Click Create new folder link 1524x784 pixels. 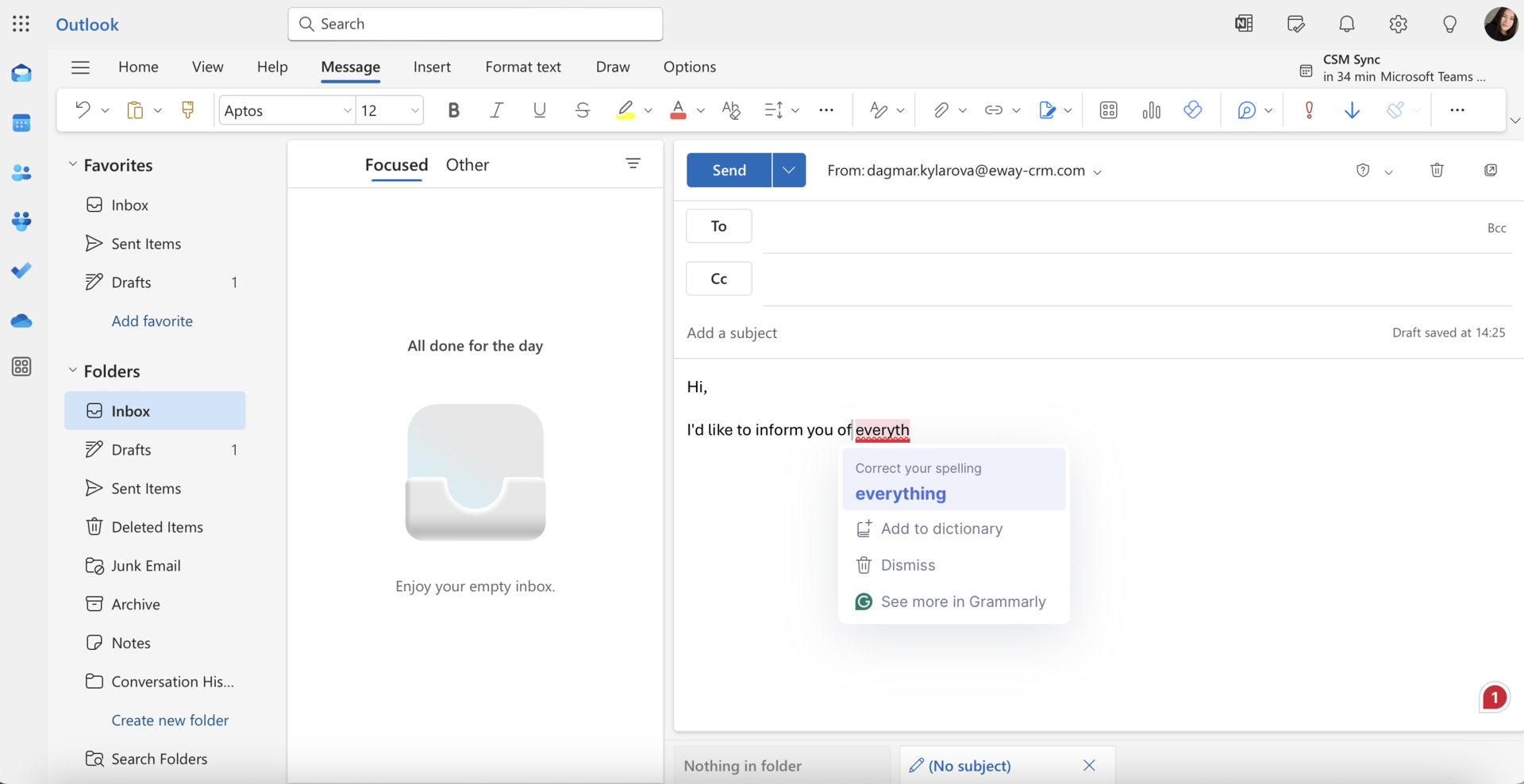[170, 720]
